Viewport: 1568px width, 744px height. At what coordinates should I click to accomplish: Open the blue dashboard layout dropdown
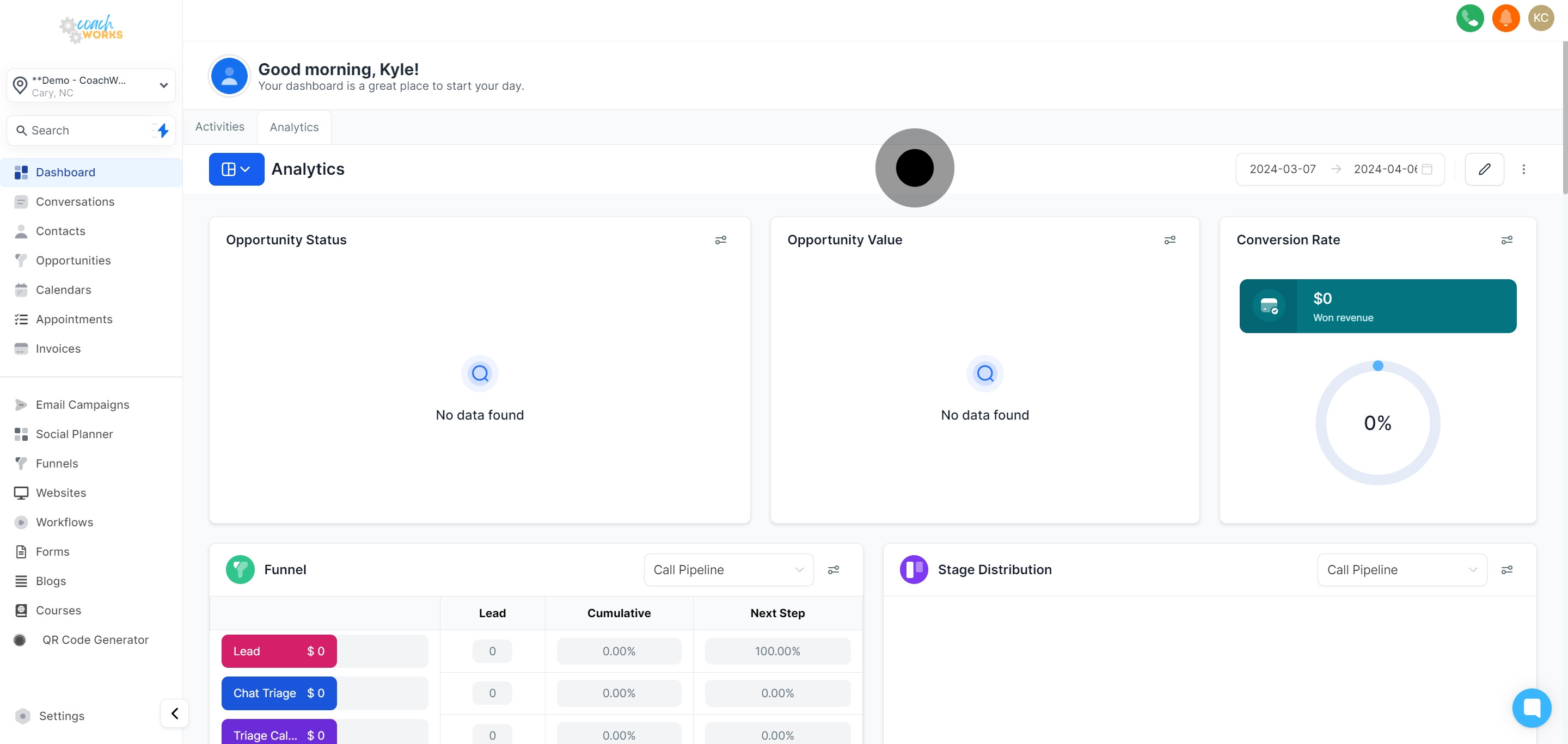(236, 169)
